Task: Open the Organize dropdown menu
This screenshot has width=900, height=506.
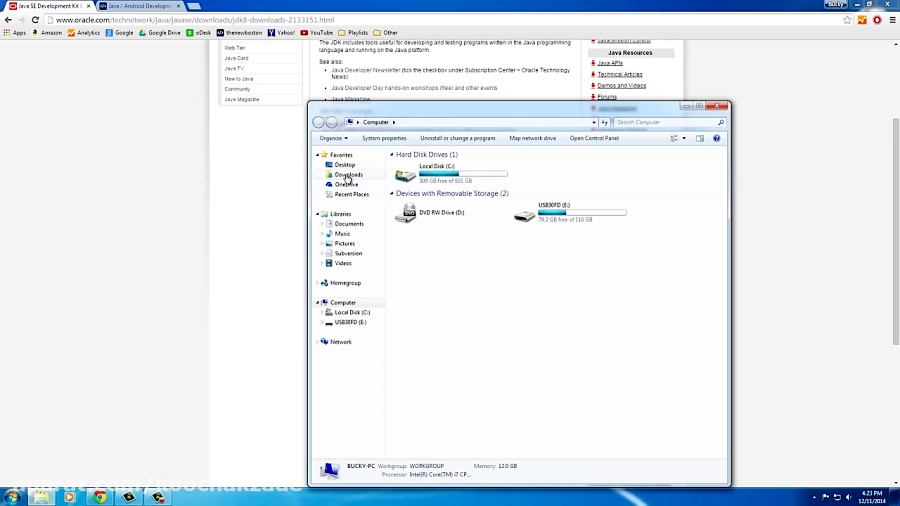Action: coord(333,138)
